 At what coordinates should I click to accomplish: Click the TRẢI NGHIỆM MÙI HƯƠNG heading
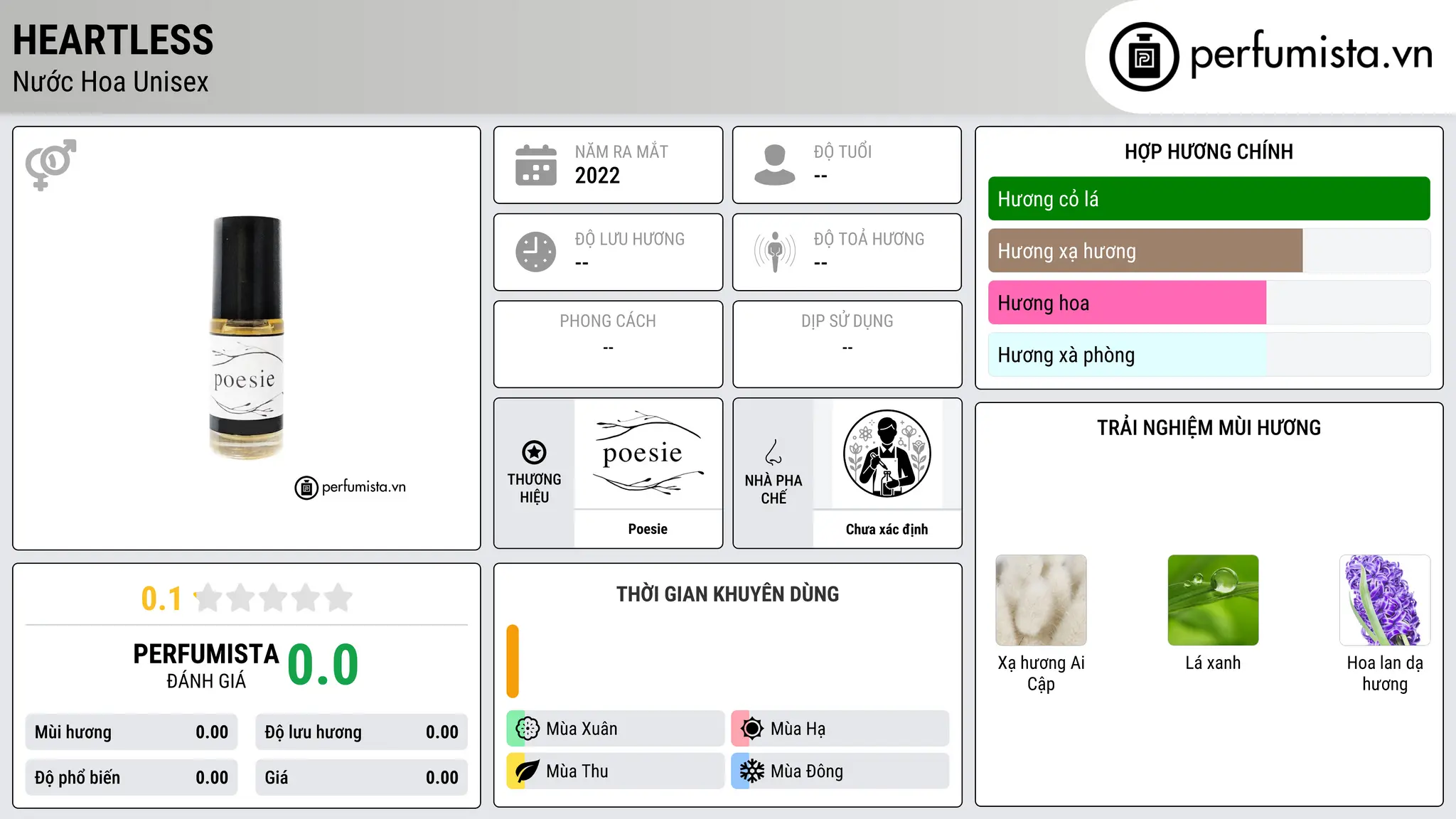tap(1209, 428)
